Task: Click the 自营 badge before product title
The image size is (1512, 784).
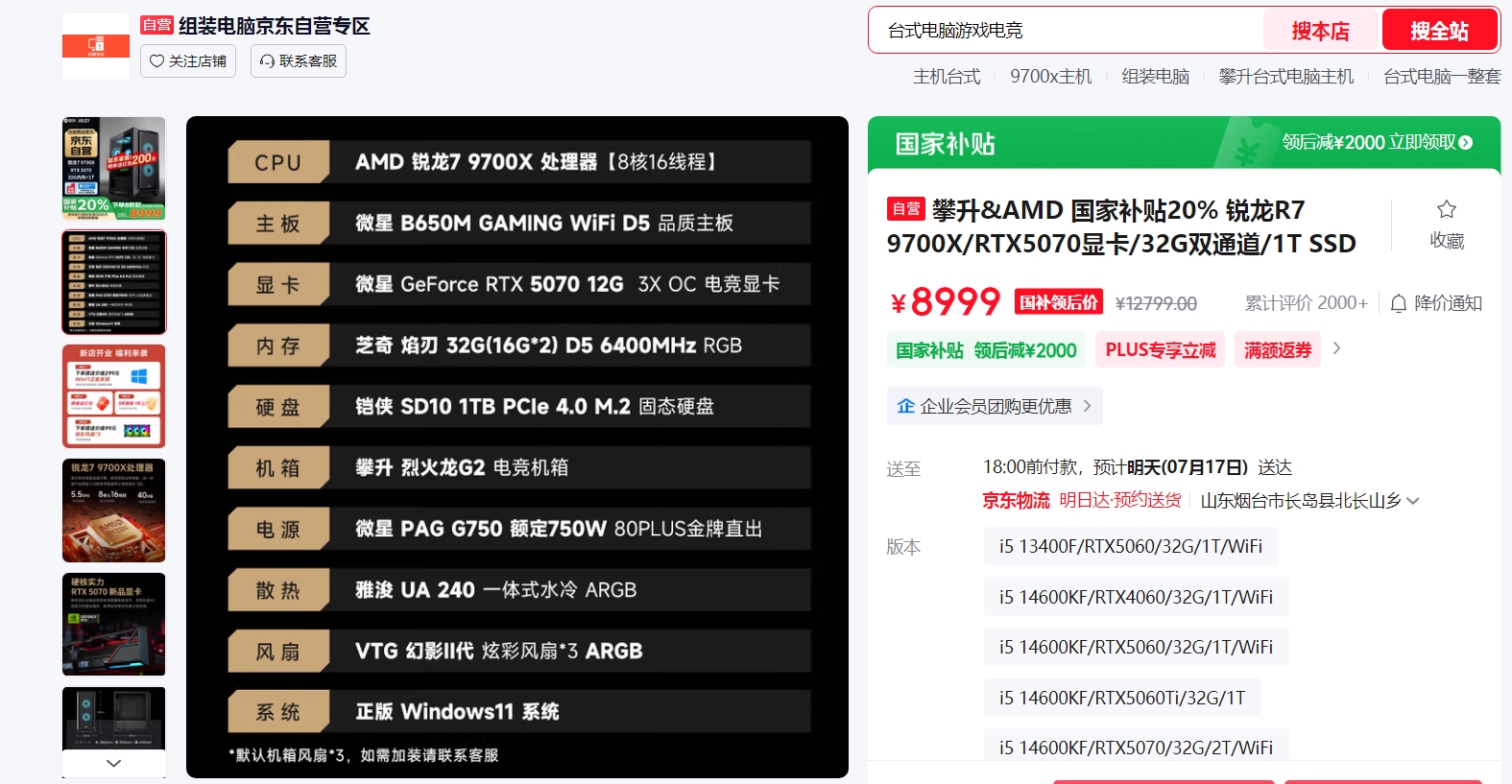Action: (x=906, y=208)
